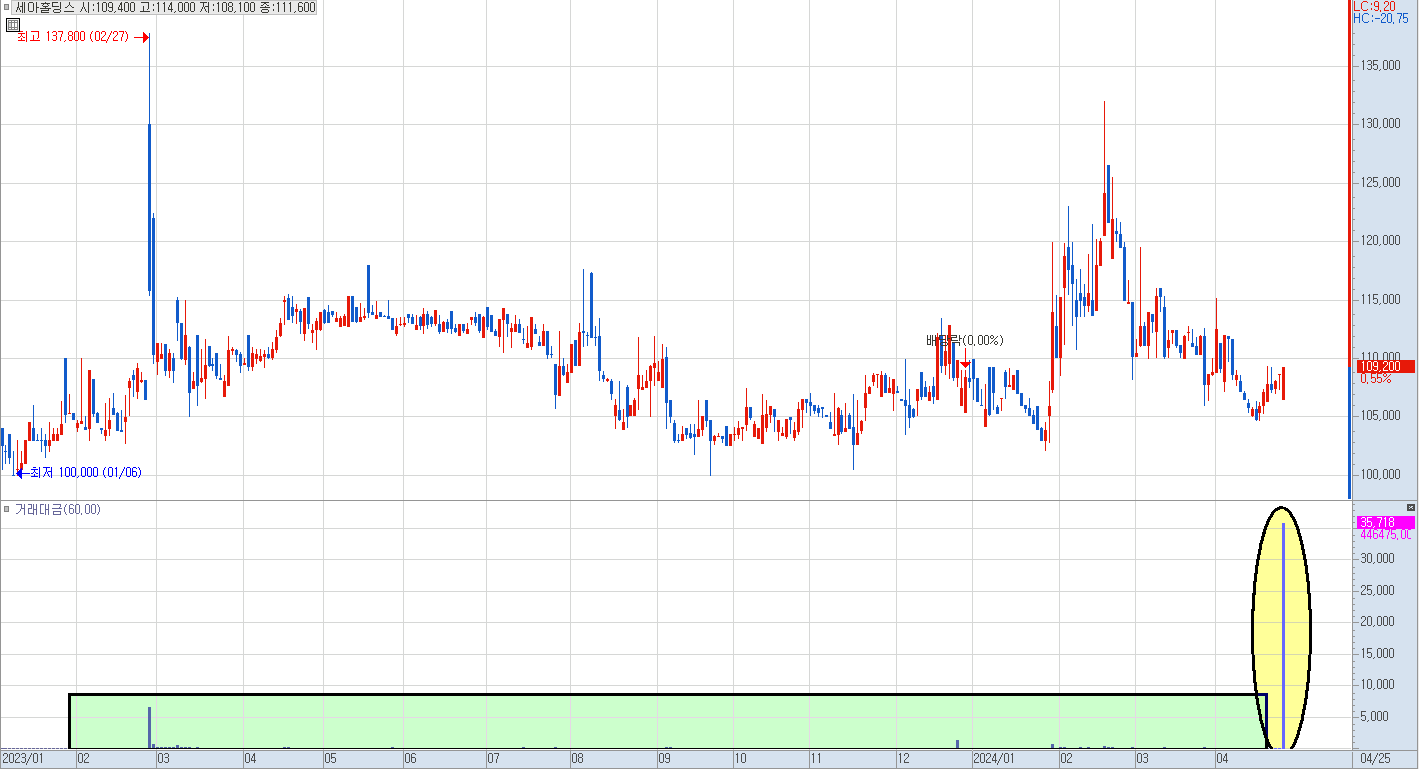The height and width of the screenshot is (769, 1419).
Task: Click the 25,000 volume axis label
Action: [1379, 590]
